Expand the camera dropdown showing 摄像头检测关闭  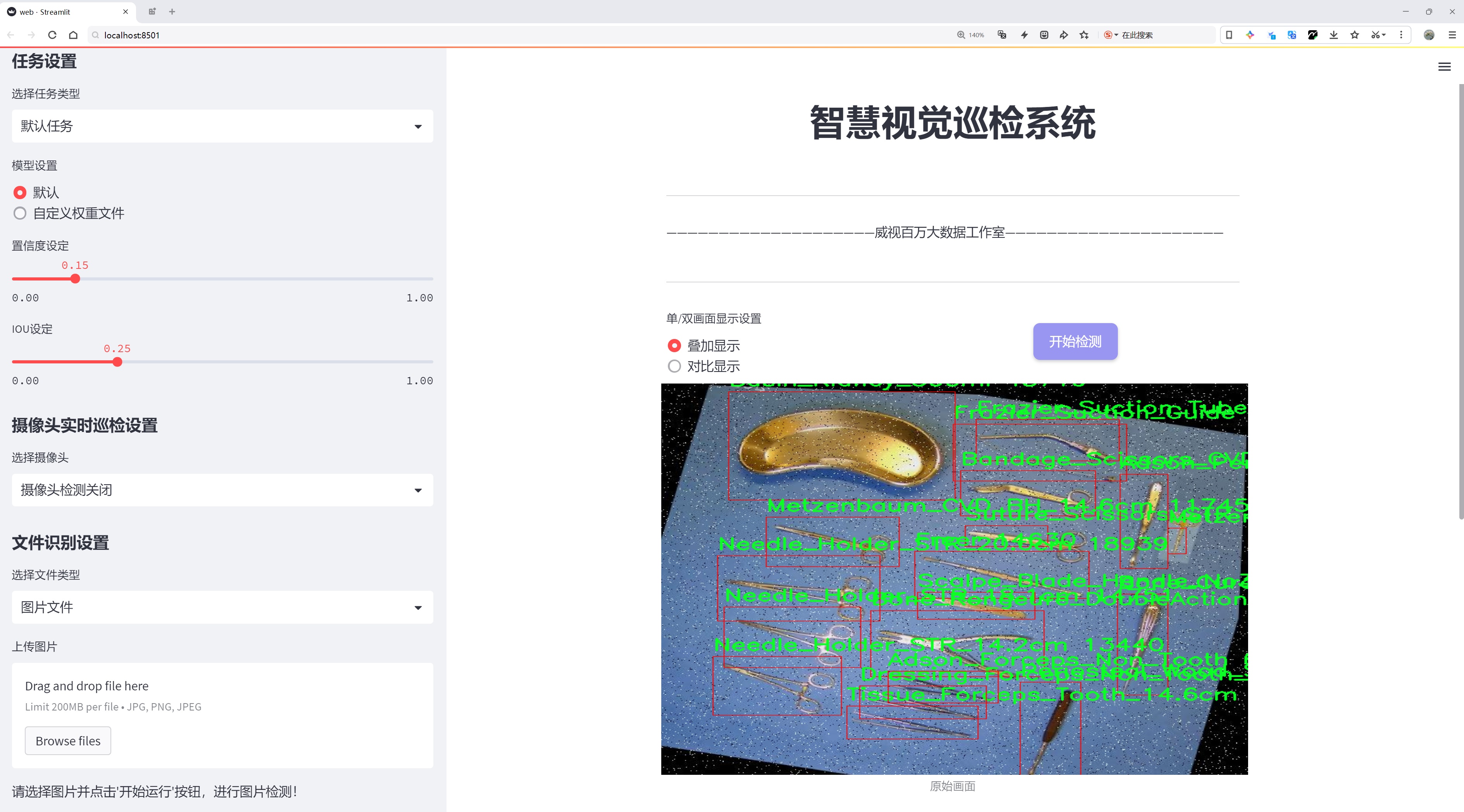click(x=222, y=490)
